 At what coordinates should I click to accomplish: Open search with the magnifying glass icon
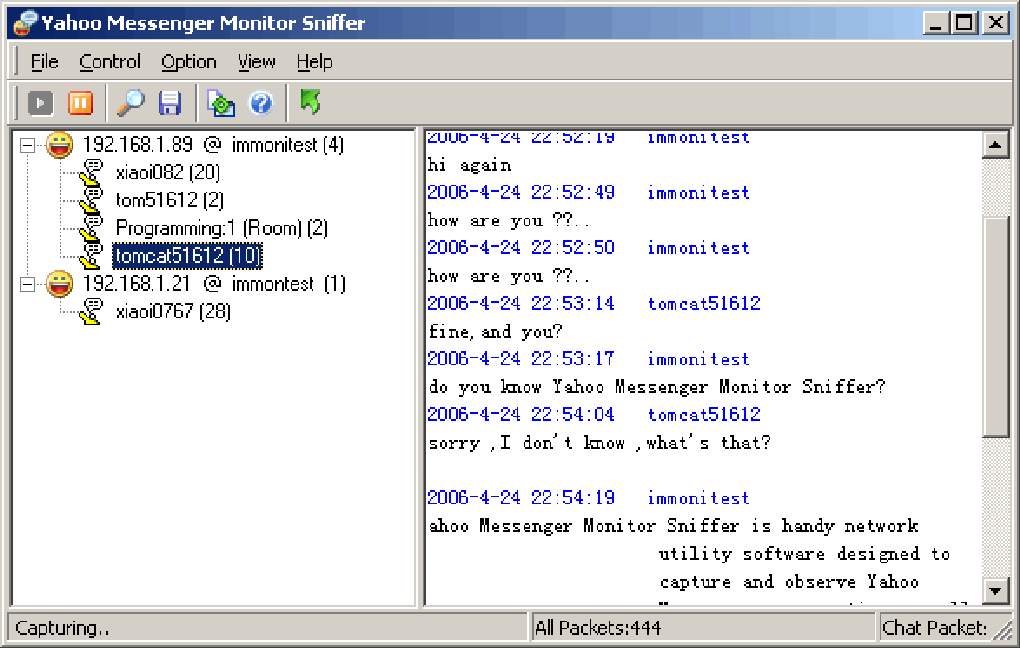pyautogui.click(x=130, y=103)
